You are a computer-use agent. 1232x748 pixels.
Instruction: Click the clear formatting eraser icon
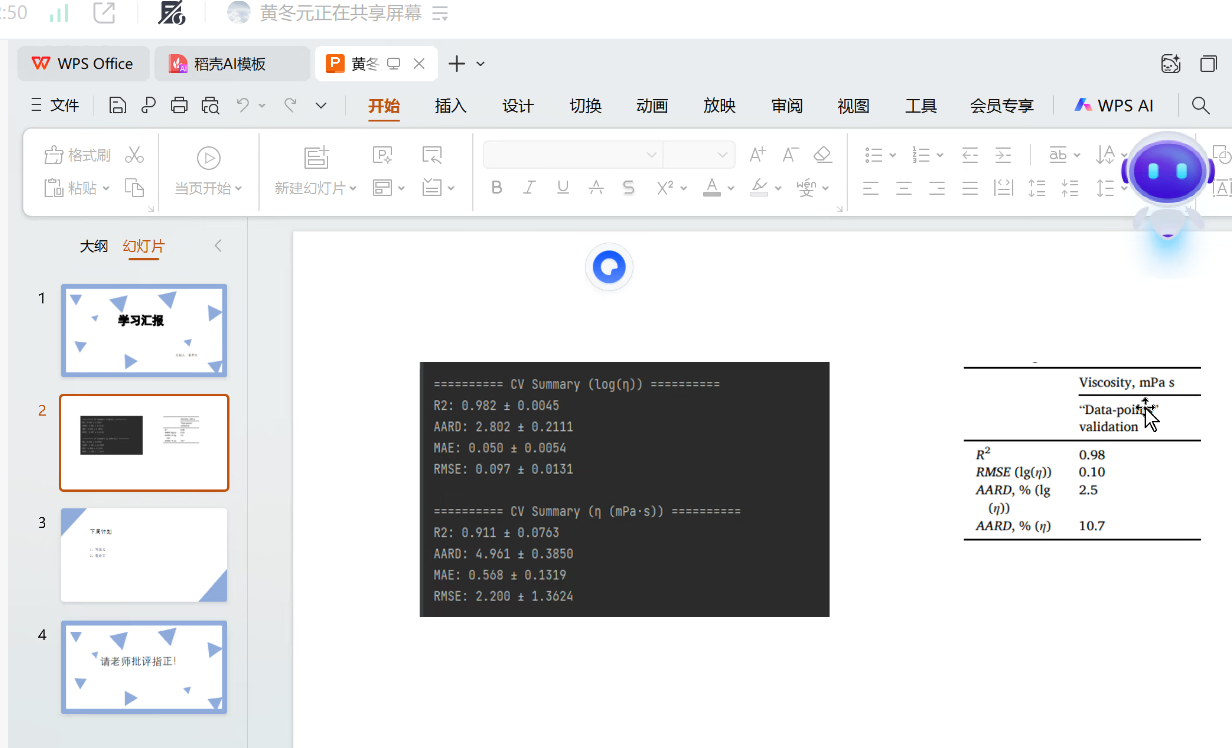(x=822, y=155)
